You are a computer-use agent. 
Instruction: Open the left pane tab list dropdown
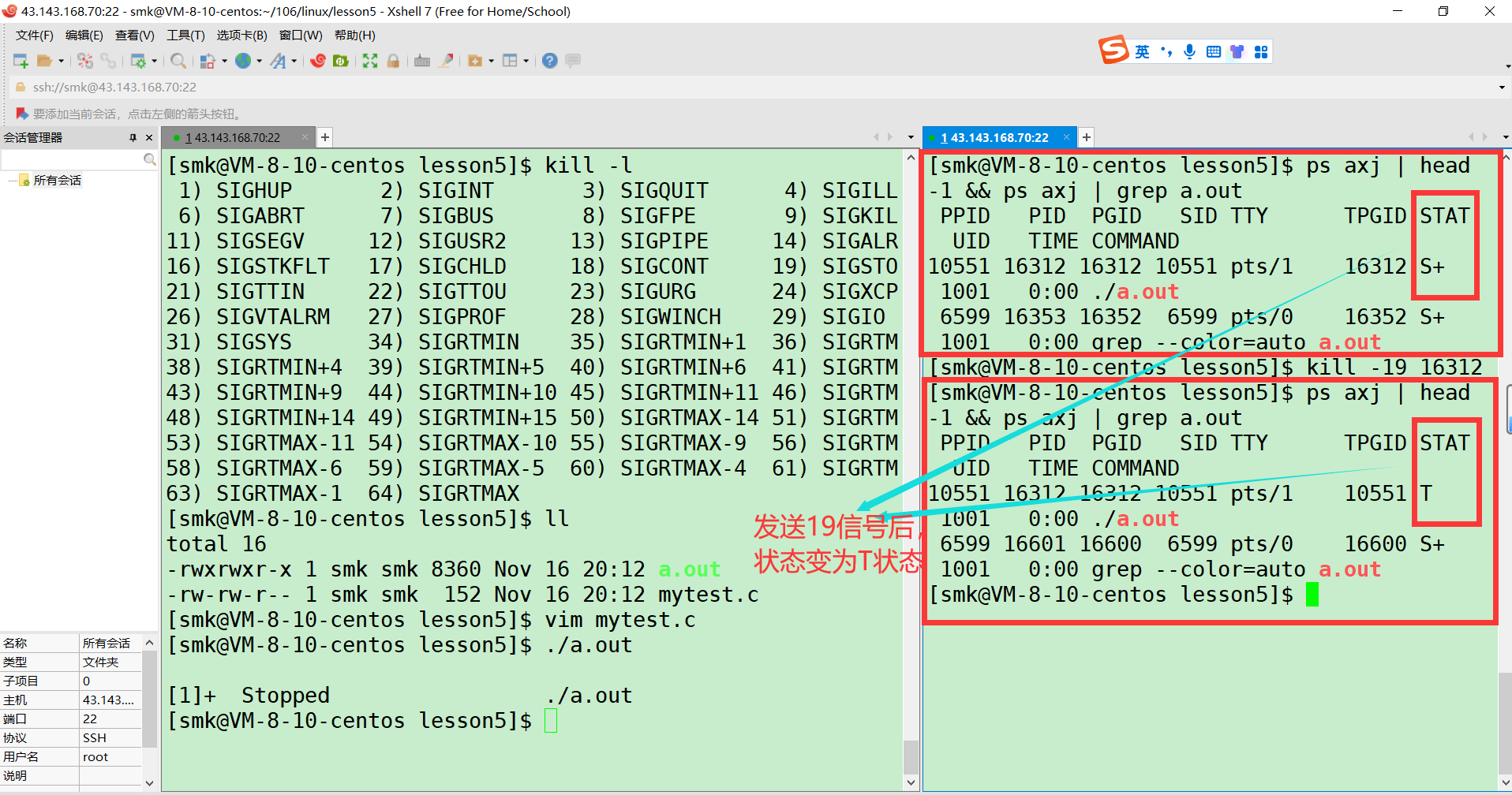[911, 137]
